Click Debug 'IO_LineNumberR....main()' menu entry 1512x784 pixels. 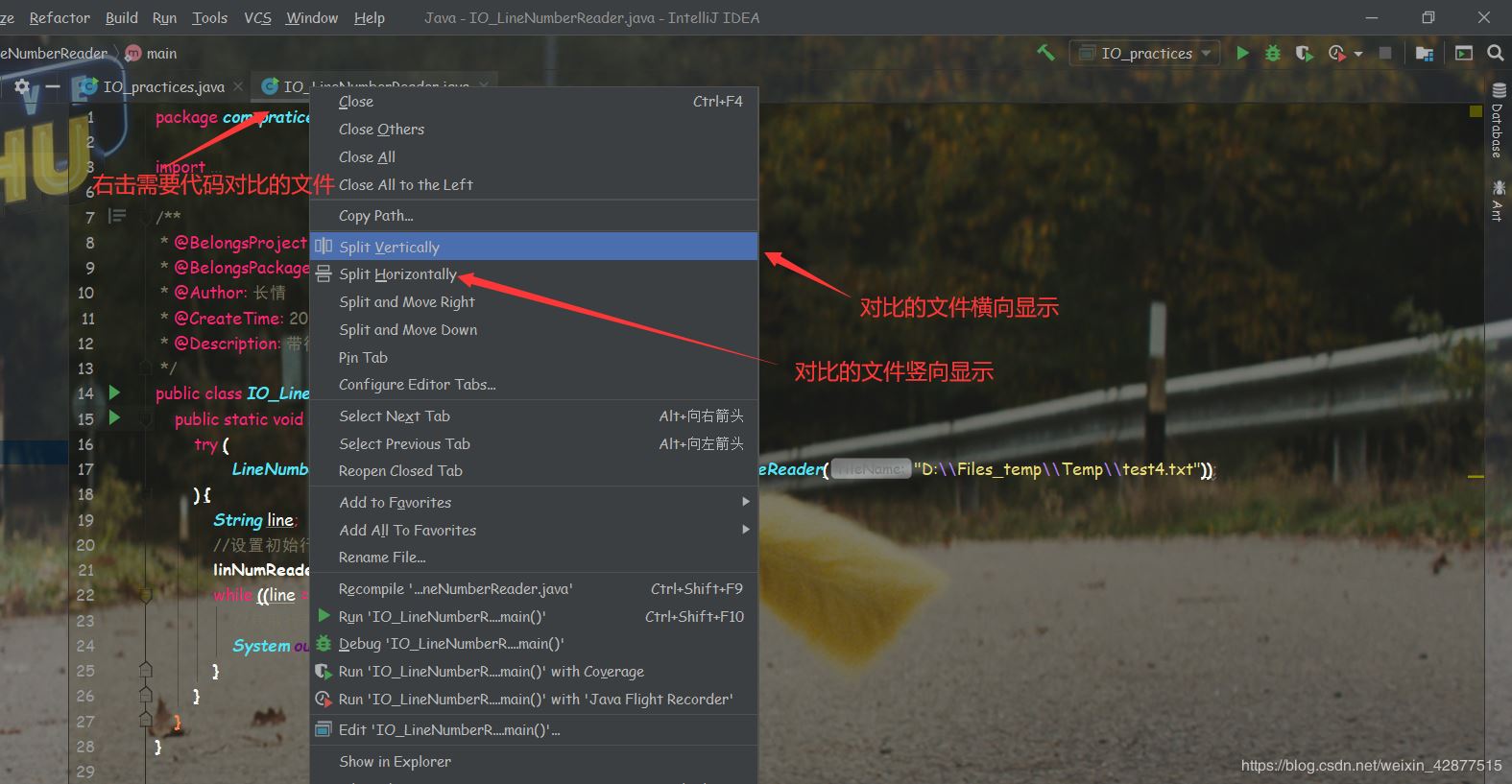tap(534, 643)
